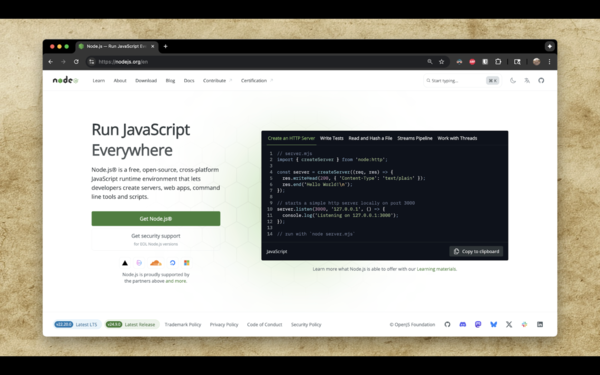Open the About nav item
Screen dimensions: 600x375
pos(120,80)
